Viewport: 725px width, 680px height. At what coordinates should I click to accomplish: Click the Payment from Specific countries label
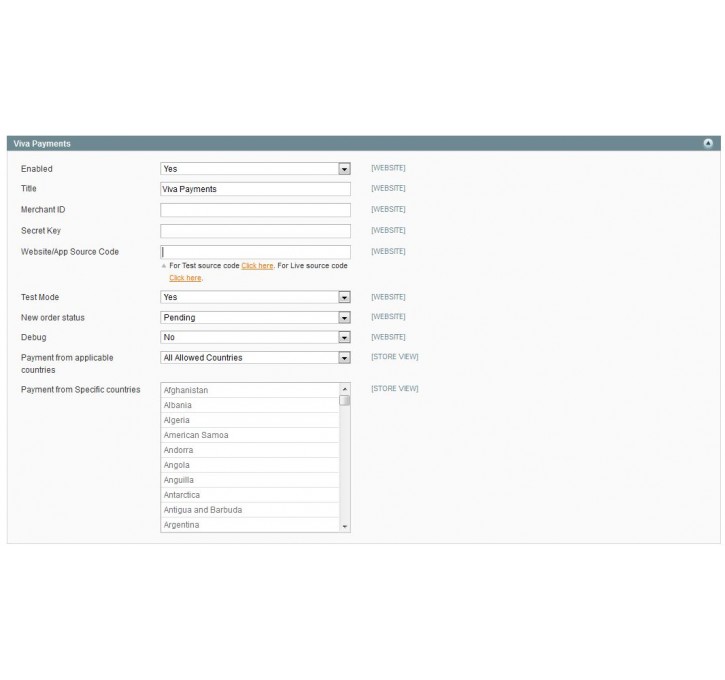tap(80, 389)
